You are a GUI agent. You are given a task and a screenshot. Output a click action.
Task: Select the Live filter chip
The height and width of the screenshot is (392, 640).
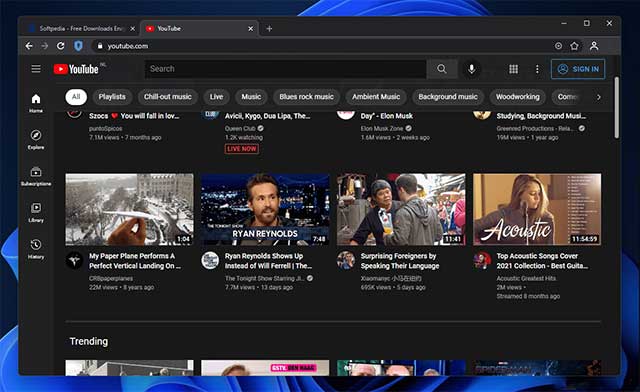[216, 97]
